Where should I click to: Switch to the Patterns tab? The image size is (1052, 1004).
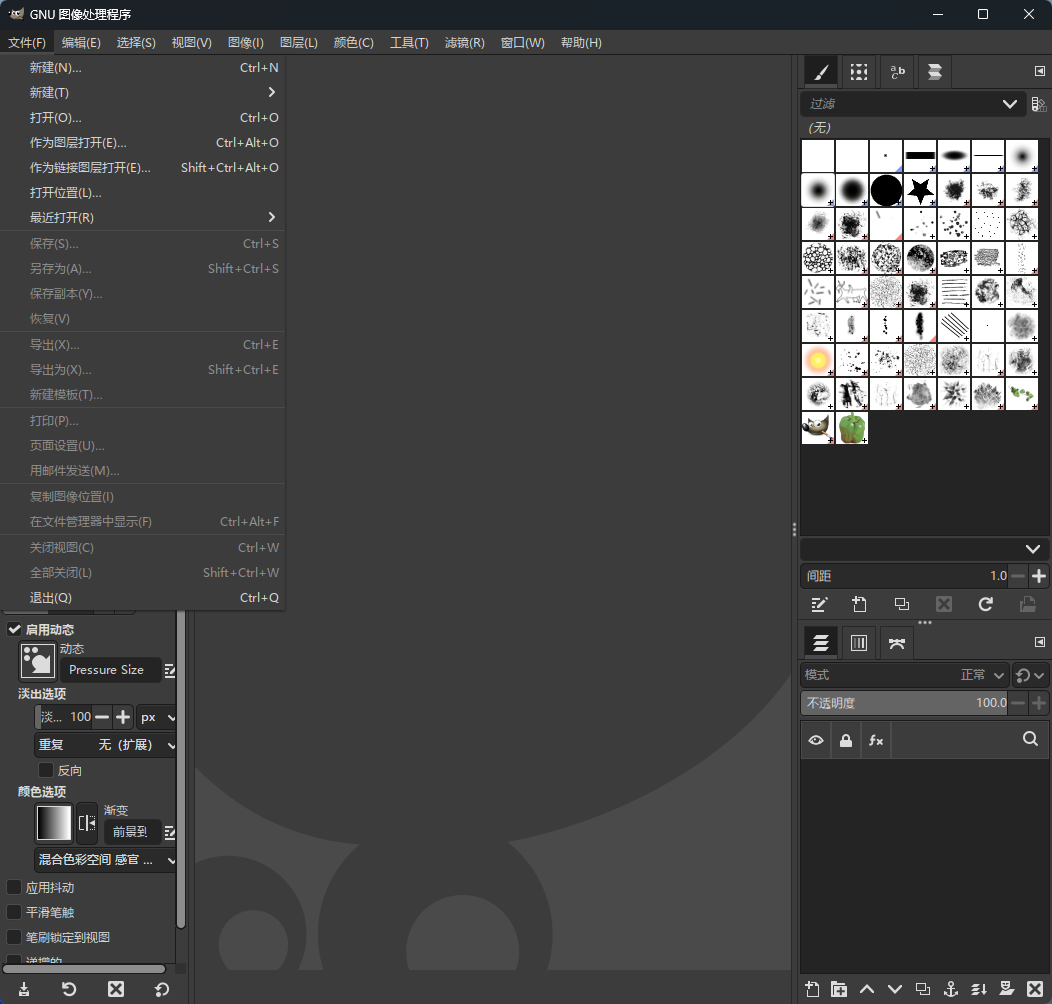tap(859, 72)
